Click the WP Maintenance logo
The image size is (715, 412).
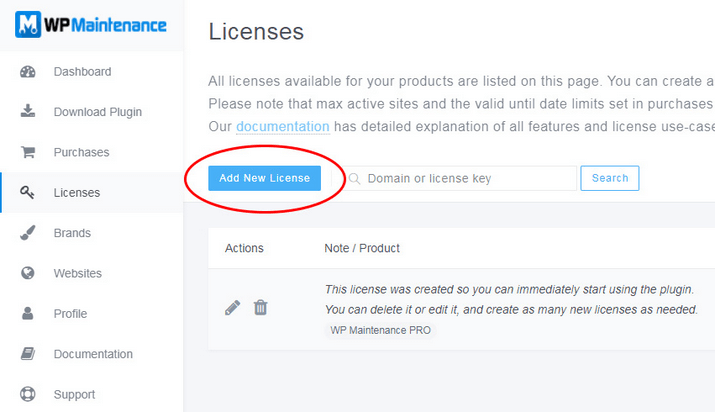(91, 25)
